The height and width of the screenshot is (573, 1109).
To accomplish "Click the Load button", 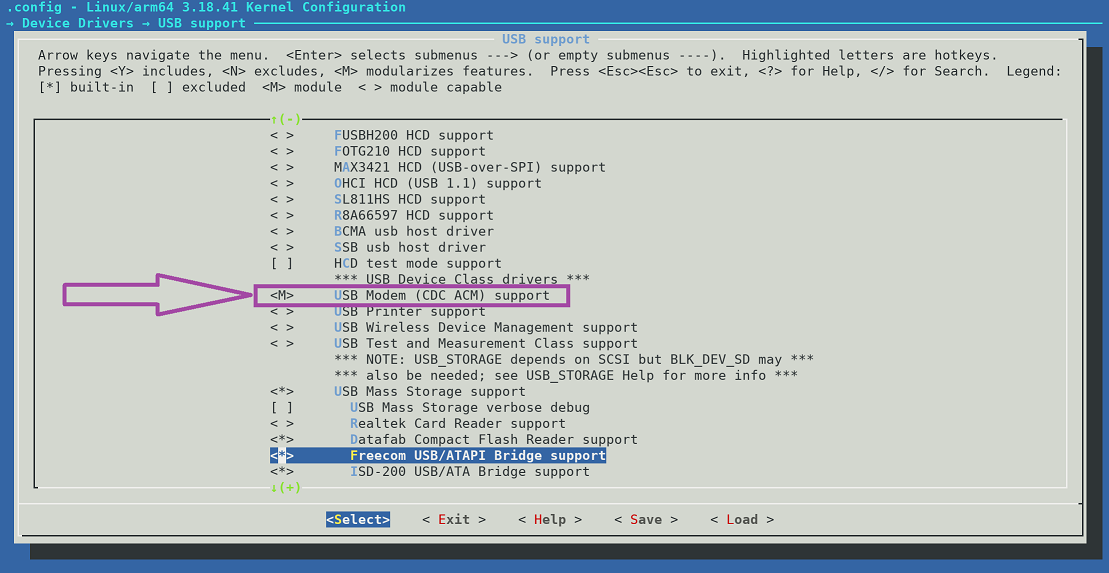I will click(x=741, y=519).
